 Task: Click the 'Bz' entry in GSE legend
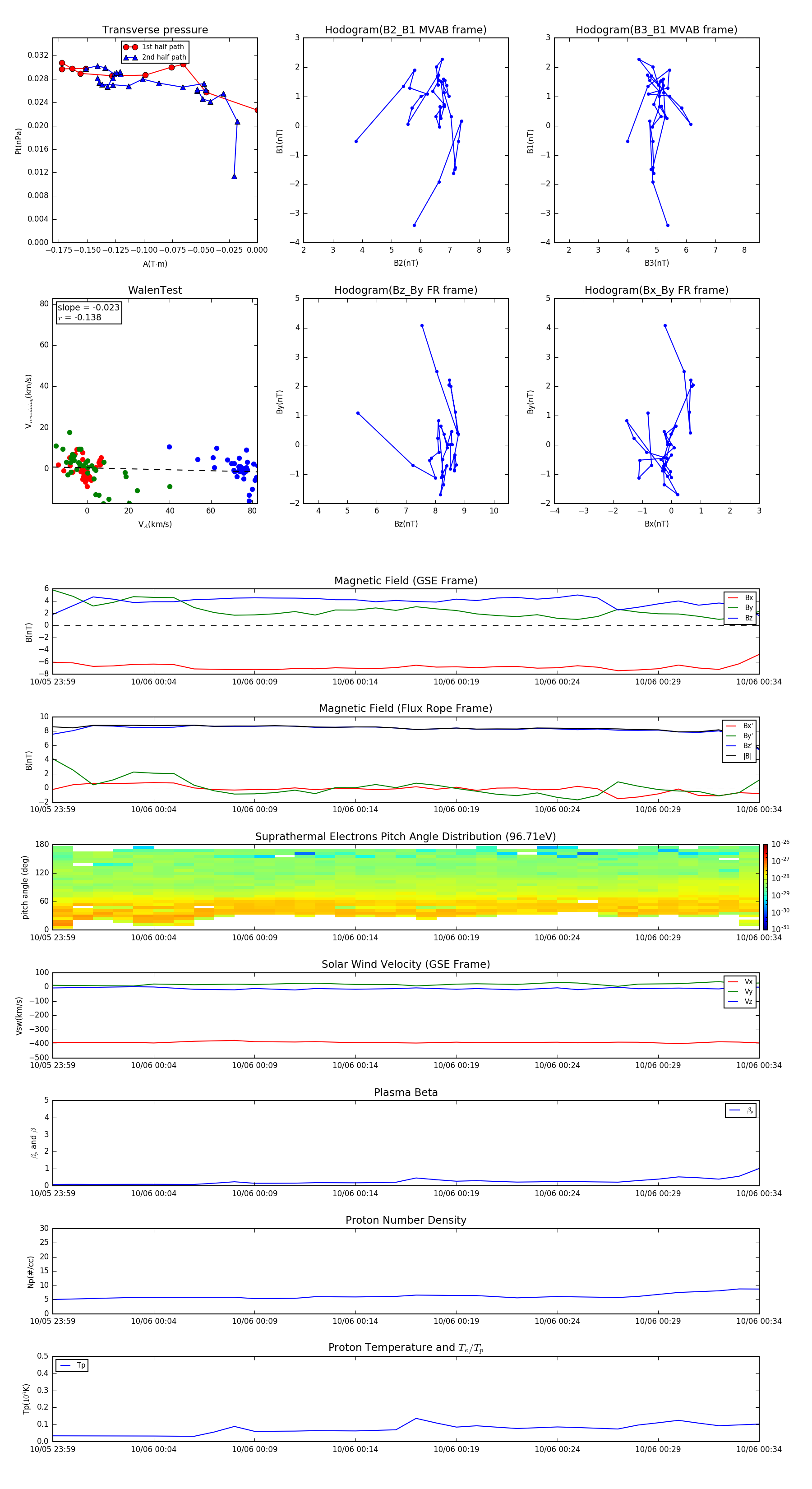coord(740,619)
